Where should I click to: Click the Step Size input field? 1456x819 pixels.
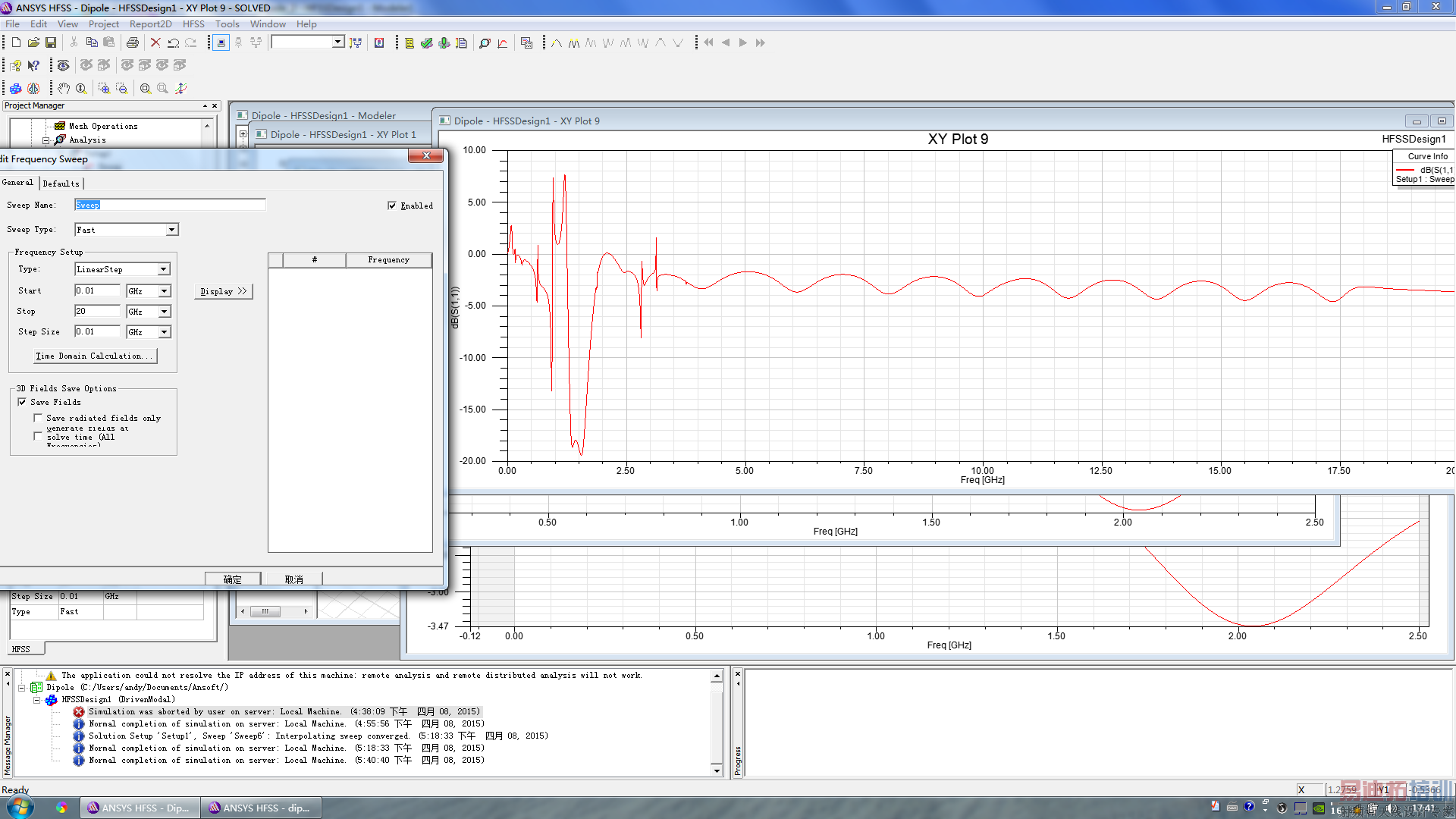click(96, 331)
